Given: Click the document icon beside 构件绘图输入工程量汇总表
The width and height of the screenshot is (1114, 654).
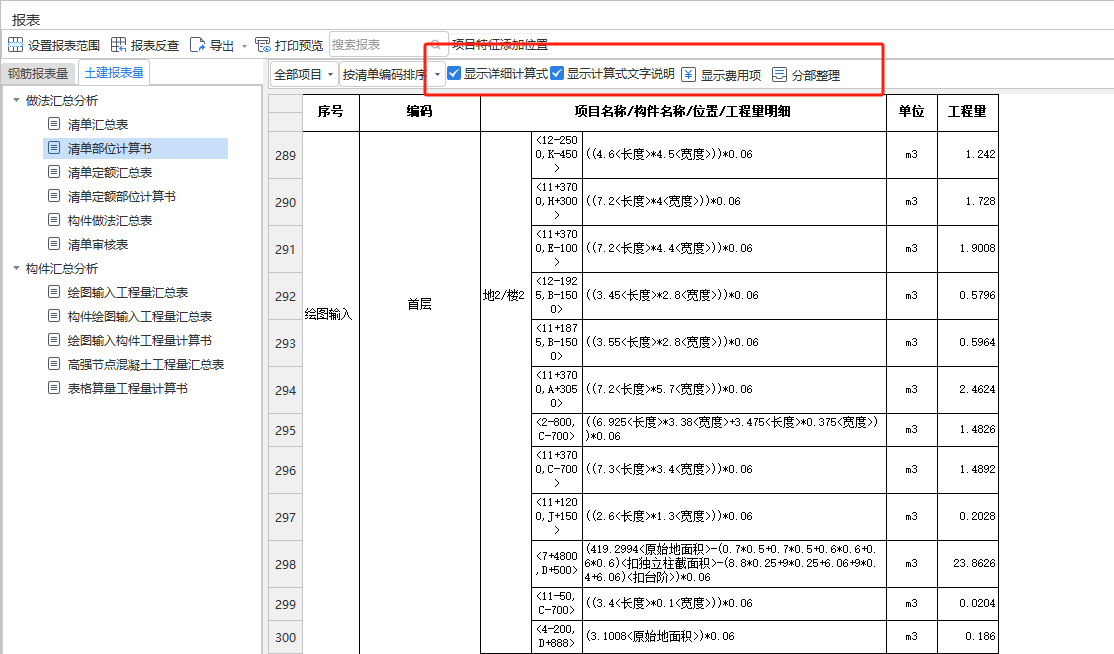Looking at the screenshot, I should 54,316.
